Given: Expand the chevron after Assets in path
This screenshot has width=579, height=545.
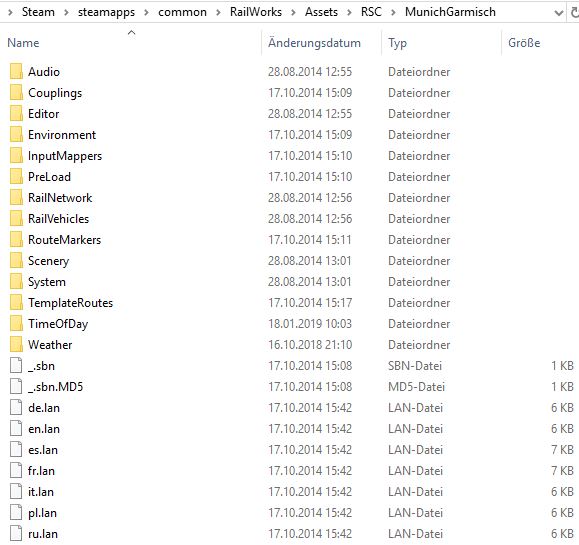Looking at the screenshot, I should coord(349,13).
